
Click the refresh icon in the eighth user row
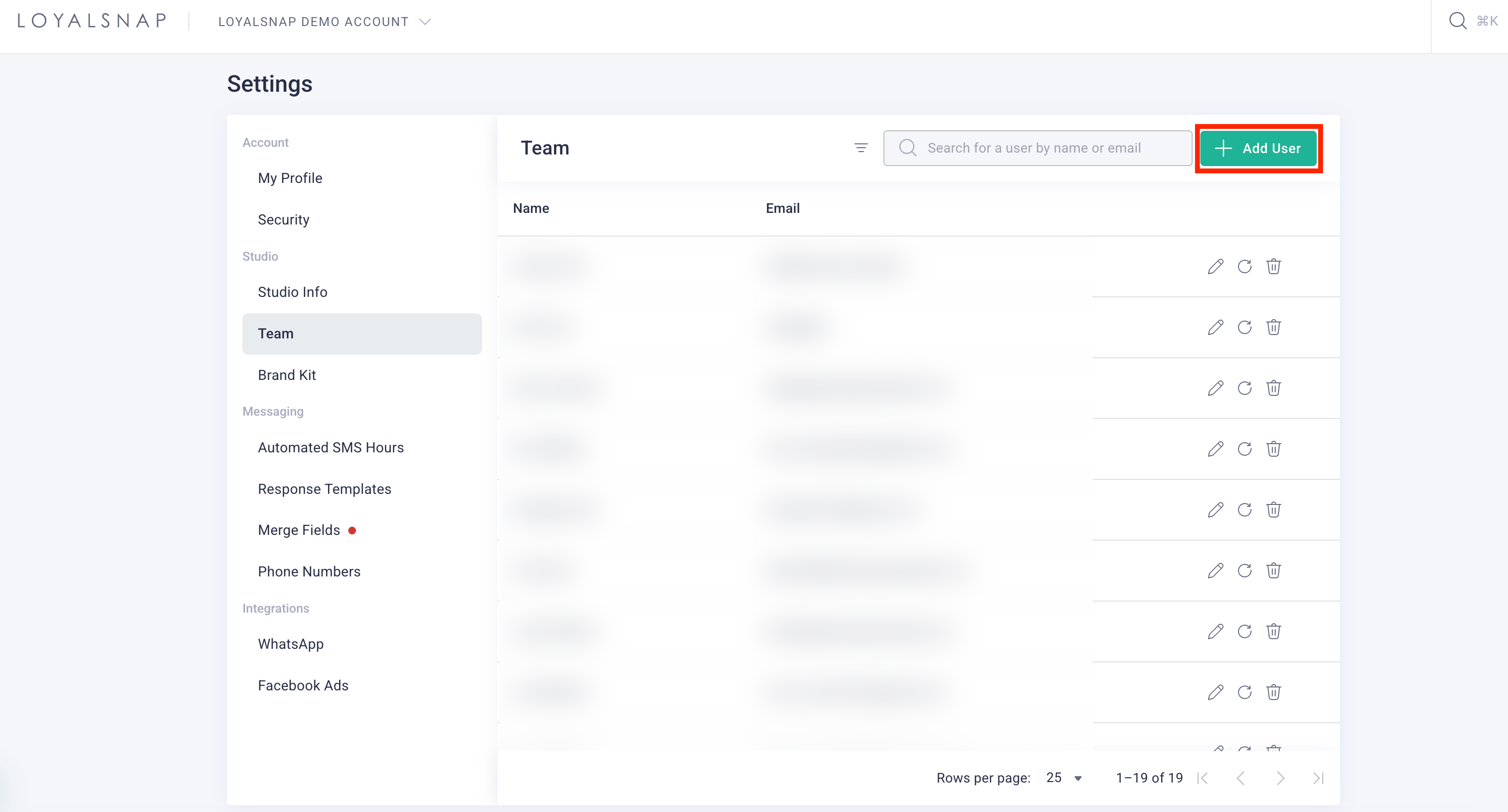coord(1245,693)
